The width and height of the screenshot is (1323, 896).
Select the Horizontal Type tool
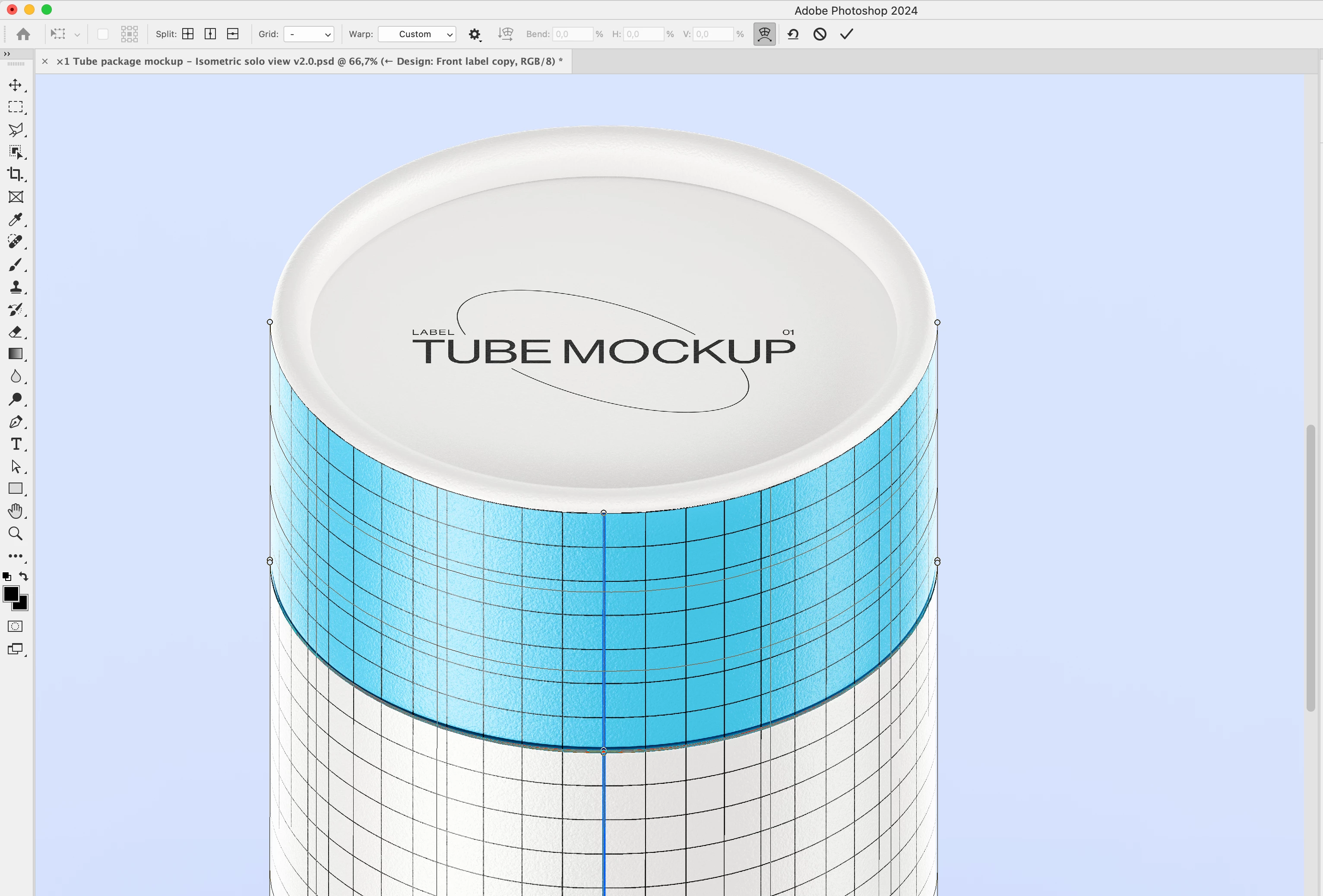(x=16, y=444)
